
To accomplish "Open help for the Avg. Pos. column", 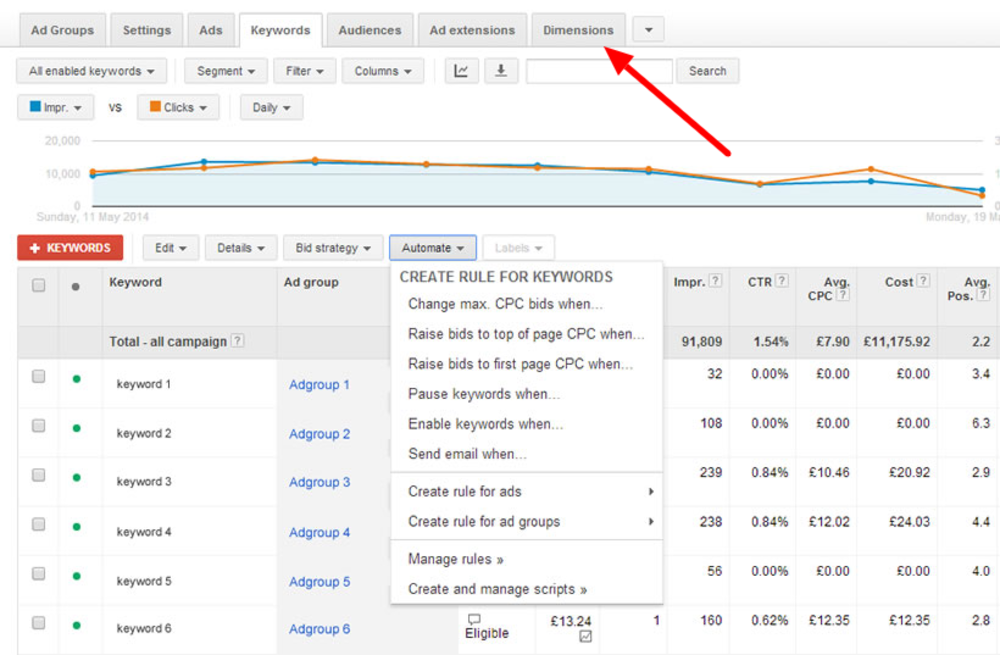I will (985, 295).
